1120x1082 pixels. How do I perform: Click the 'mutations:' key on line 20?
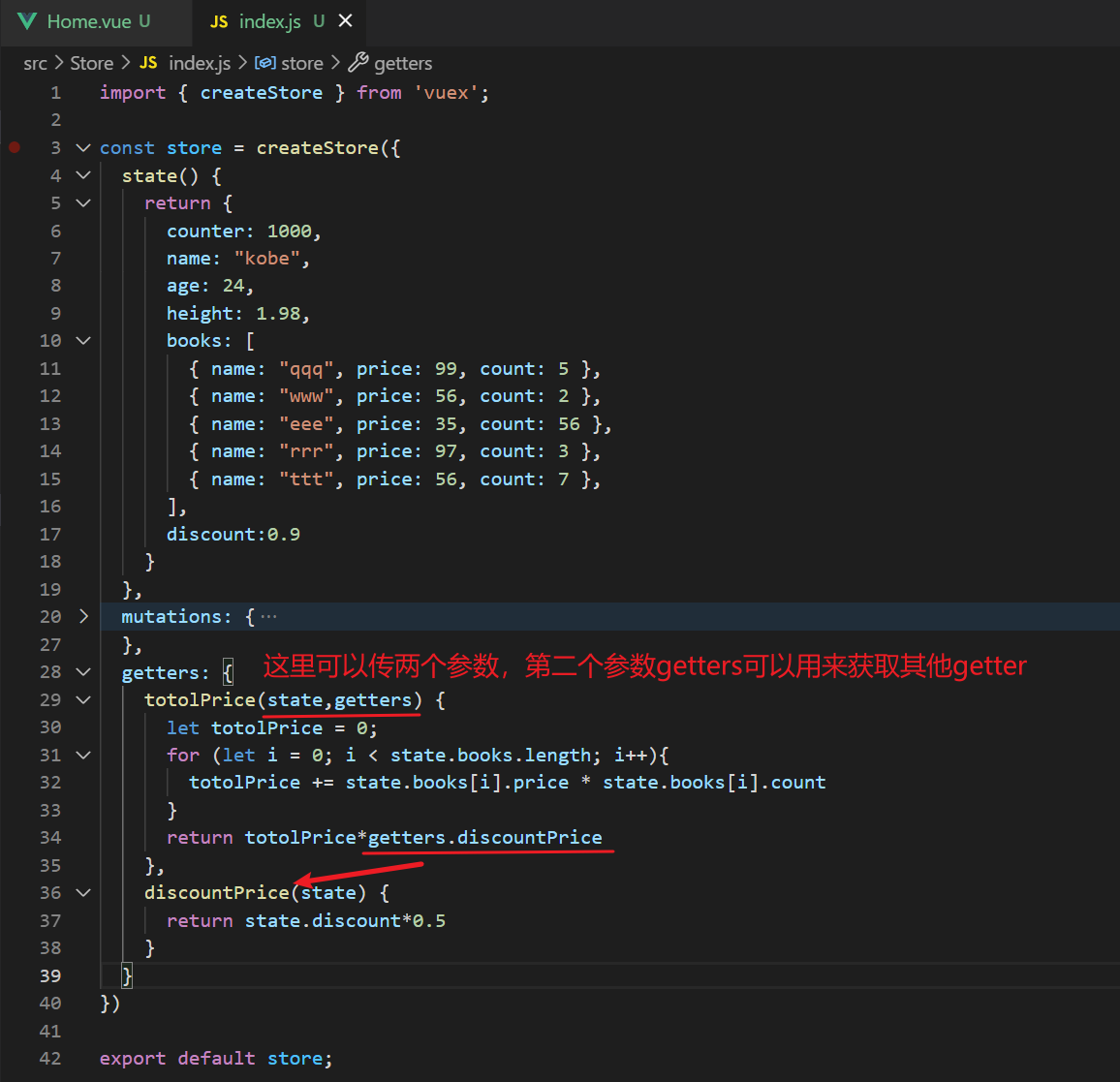tap(176, 616)
